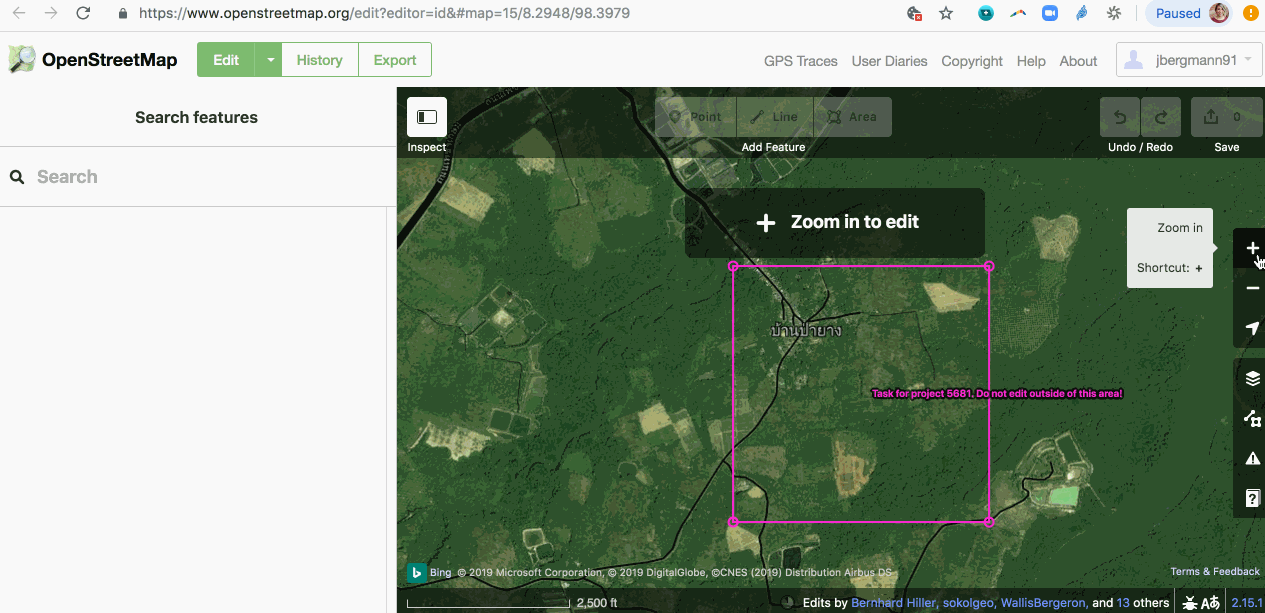Click the show my location arrow
The width and height of the screenshot is (1265, 613).
1251,328
